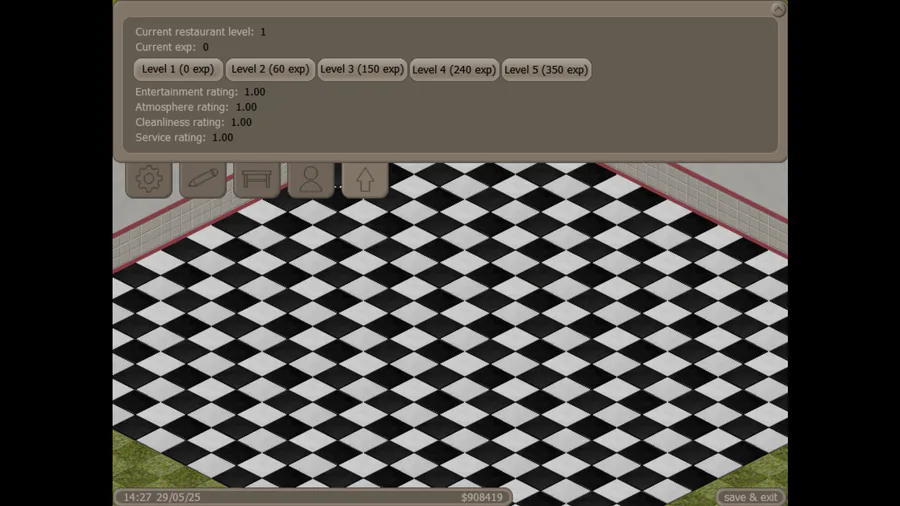Open the settings gear tool

(149, 180)
